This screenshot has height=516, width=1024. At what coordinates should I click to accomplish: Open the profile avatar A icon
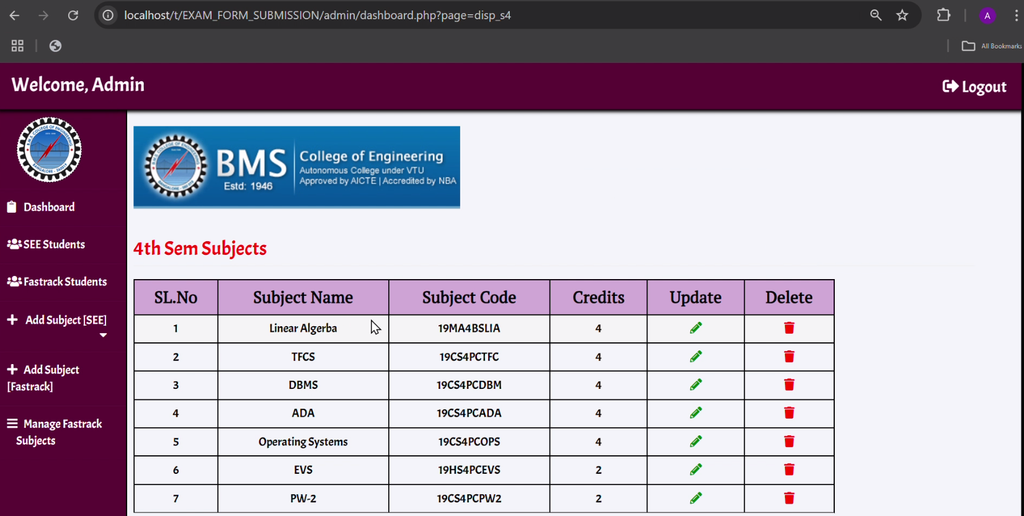(987, 16)
